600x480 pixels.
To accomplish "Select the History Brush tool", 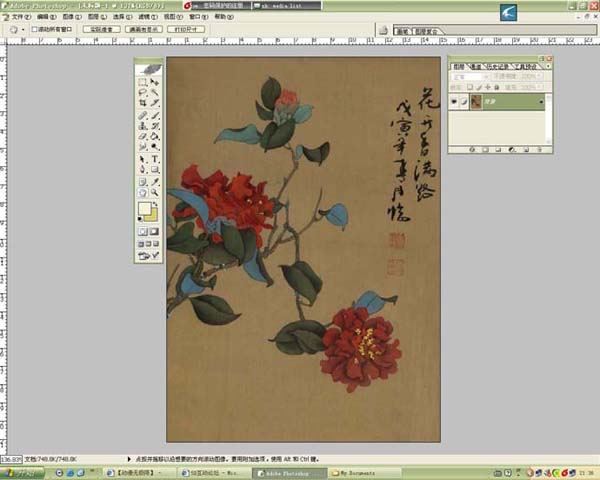I will [155, 126].
